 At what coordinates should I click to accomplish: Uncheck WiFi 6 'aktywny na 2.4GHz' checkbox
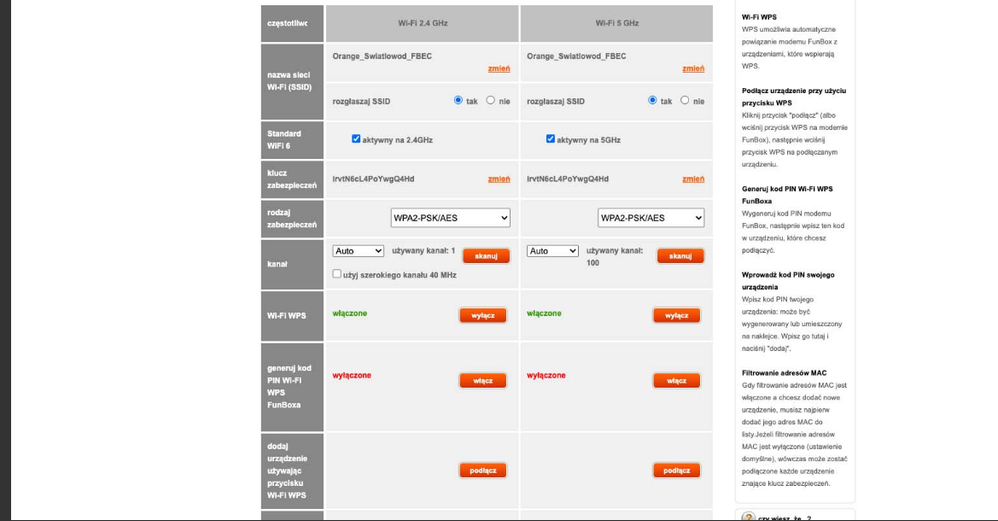356,139
